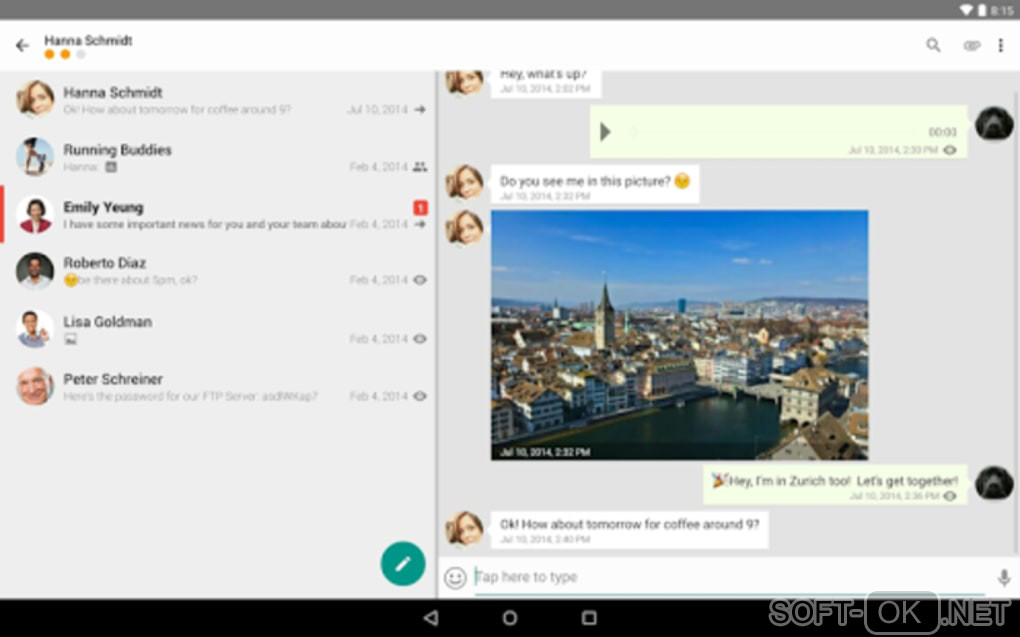Open the emoji picker smiley icon
Image resolution: width=1020 pixels, height=637 pixels.
point(455,577)
